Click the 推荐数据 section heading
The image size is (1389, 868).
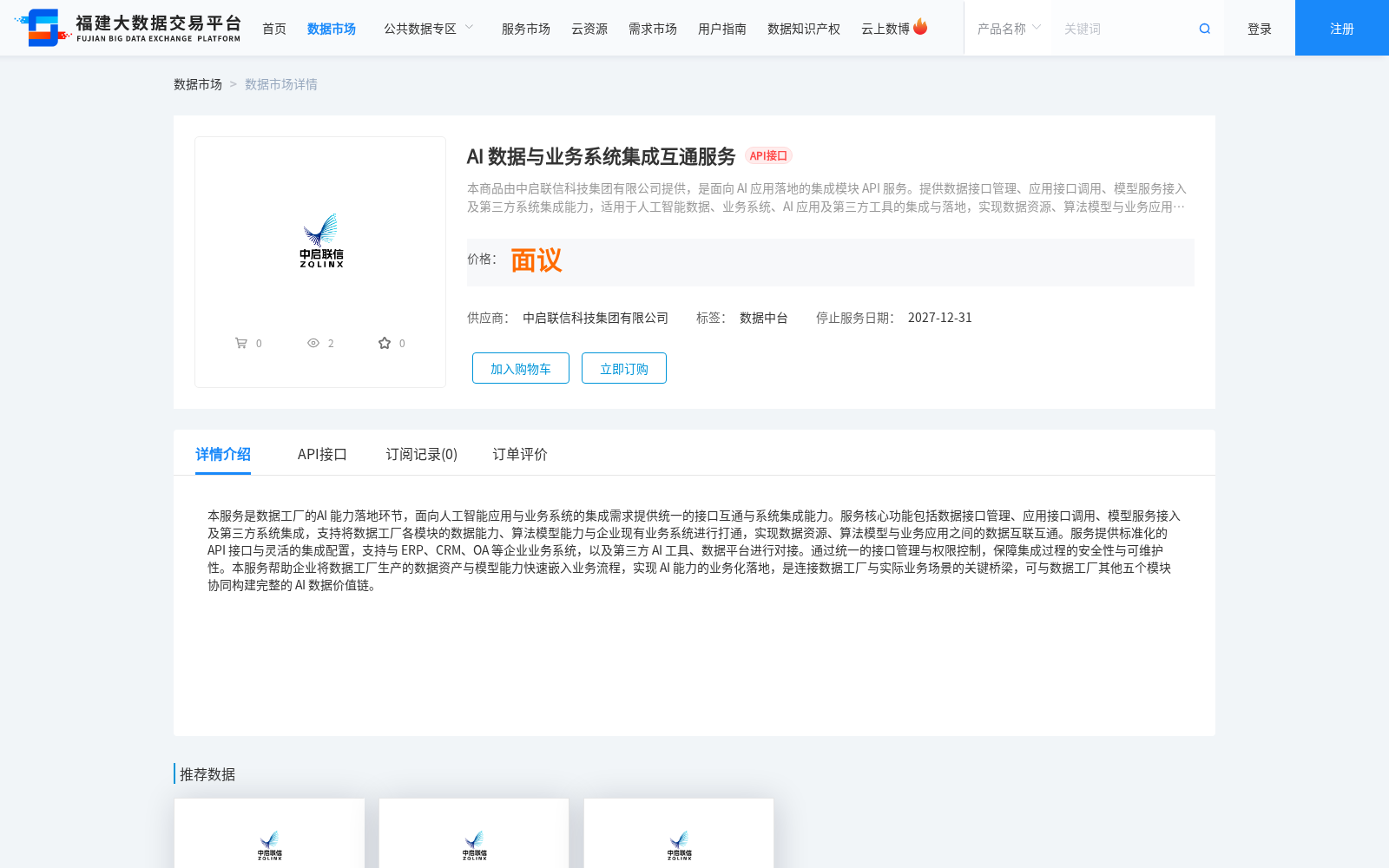(207, 774)
